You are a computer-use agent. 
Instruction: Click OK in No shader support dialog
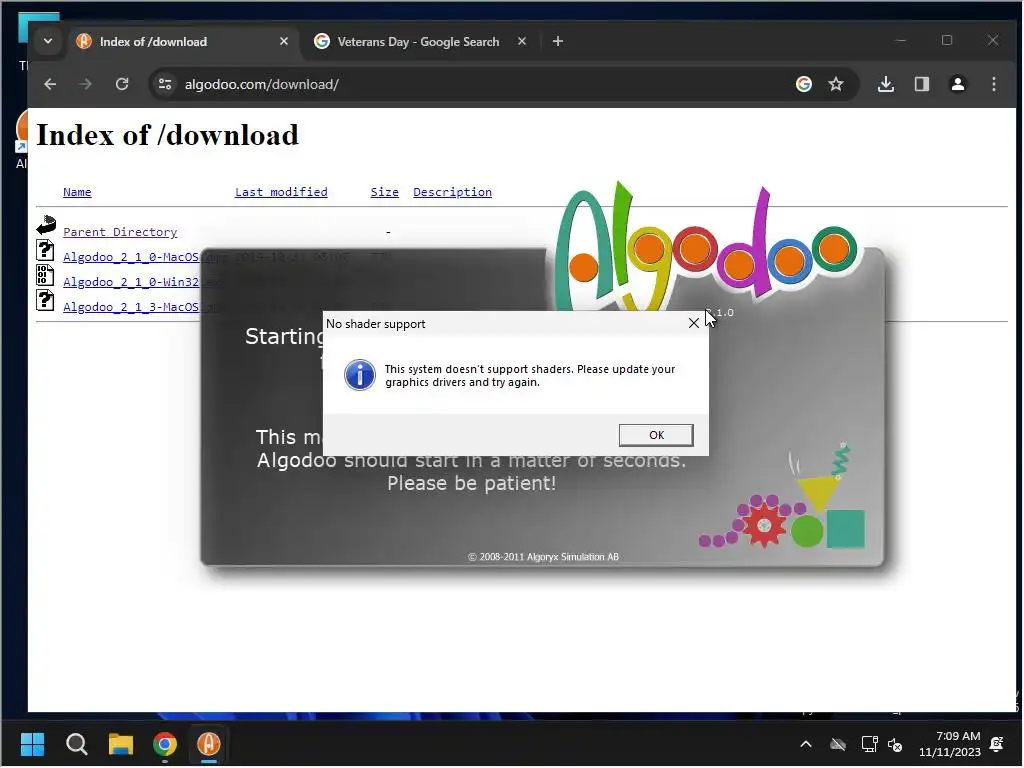click(x=656, y=435)
